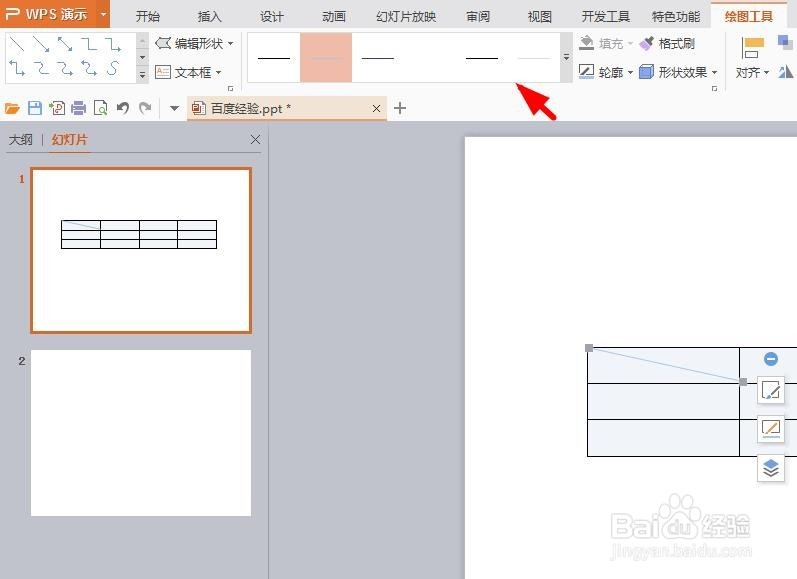This screenshot has height=579, width=797.
Task: Open print preview icon
Action: click(101, 108)
